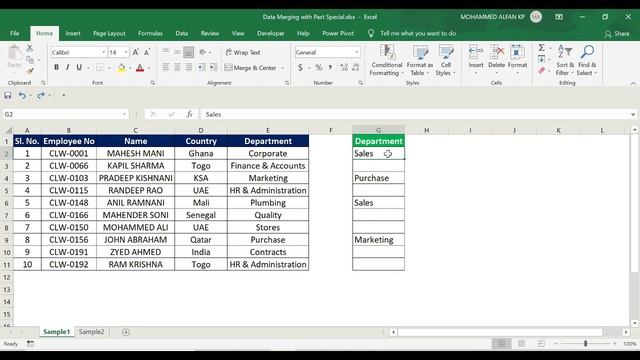
Task: Open Sort & Filter menu
Action: (x=565, y=60)
